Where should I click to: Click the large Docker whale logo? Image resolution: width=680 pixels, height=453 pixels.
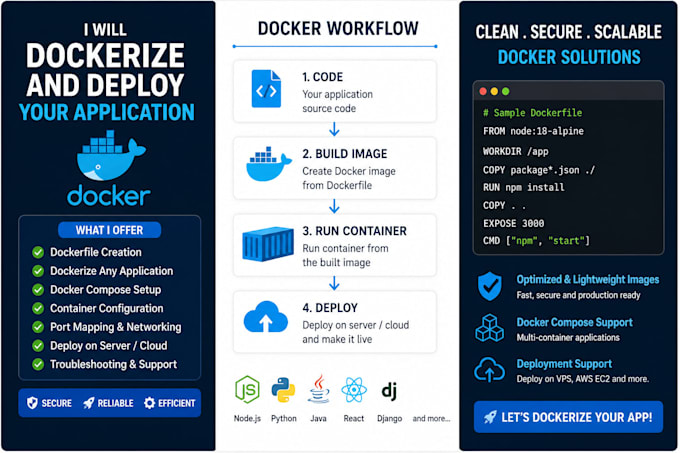click(111, 155)
